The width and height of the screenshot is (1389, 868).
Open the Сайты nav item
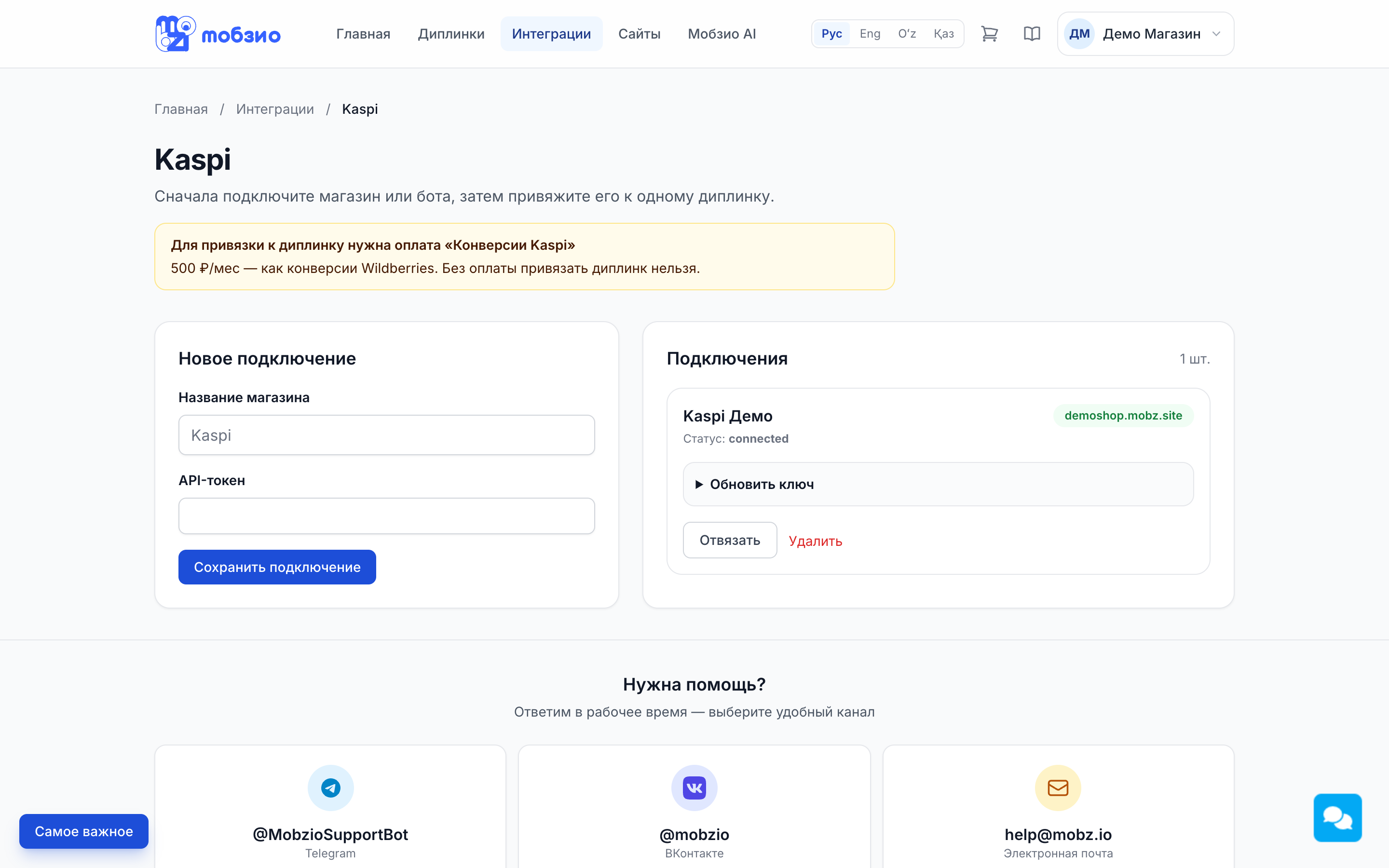click(x=639, y=34)
